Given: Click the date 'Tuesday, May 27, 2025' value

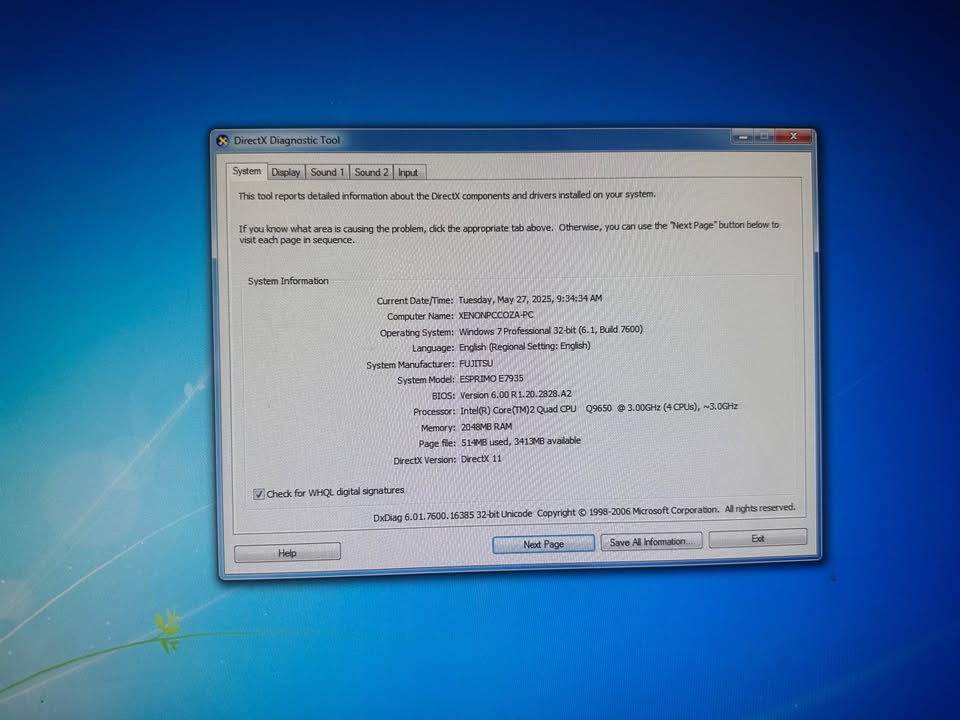Looking at the screenshot, I should 505,299.
